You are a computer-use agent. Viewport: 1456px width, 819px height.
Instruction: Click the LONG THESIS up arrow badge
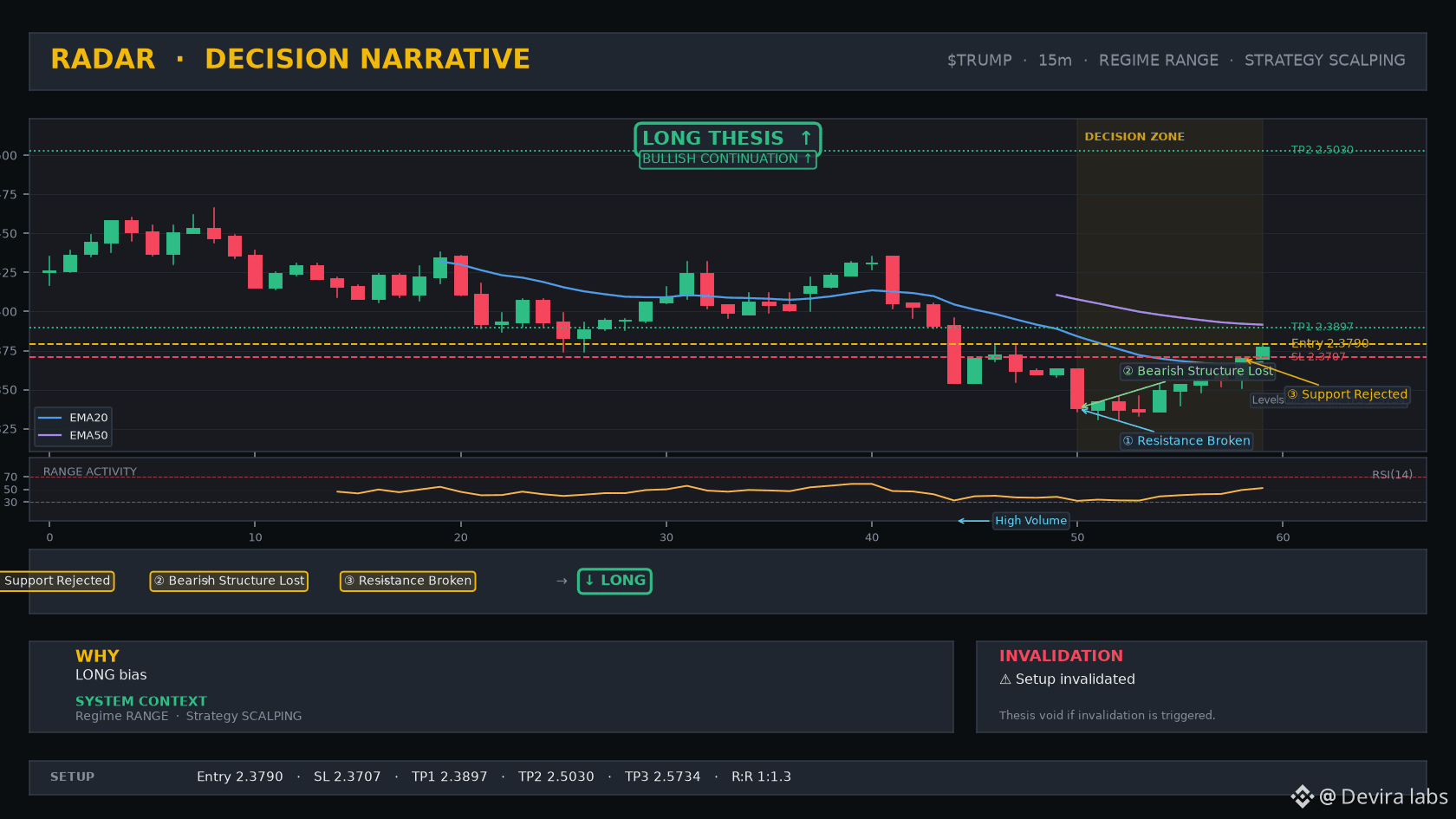coord(727,139)
